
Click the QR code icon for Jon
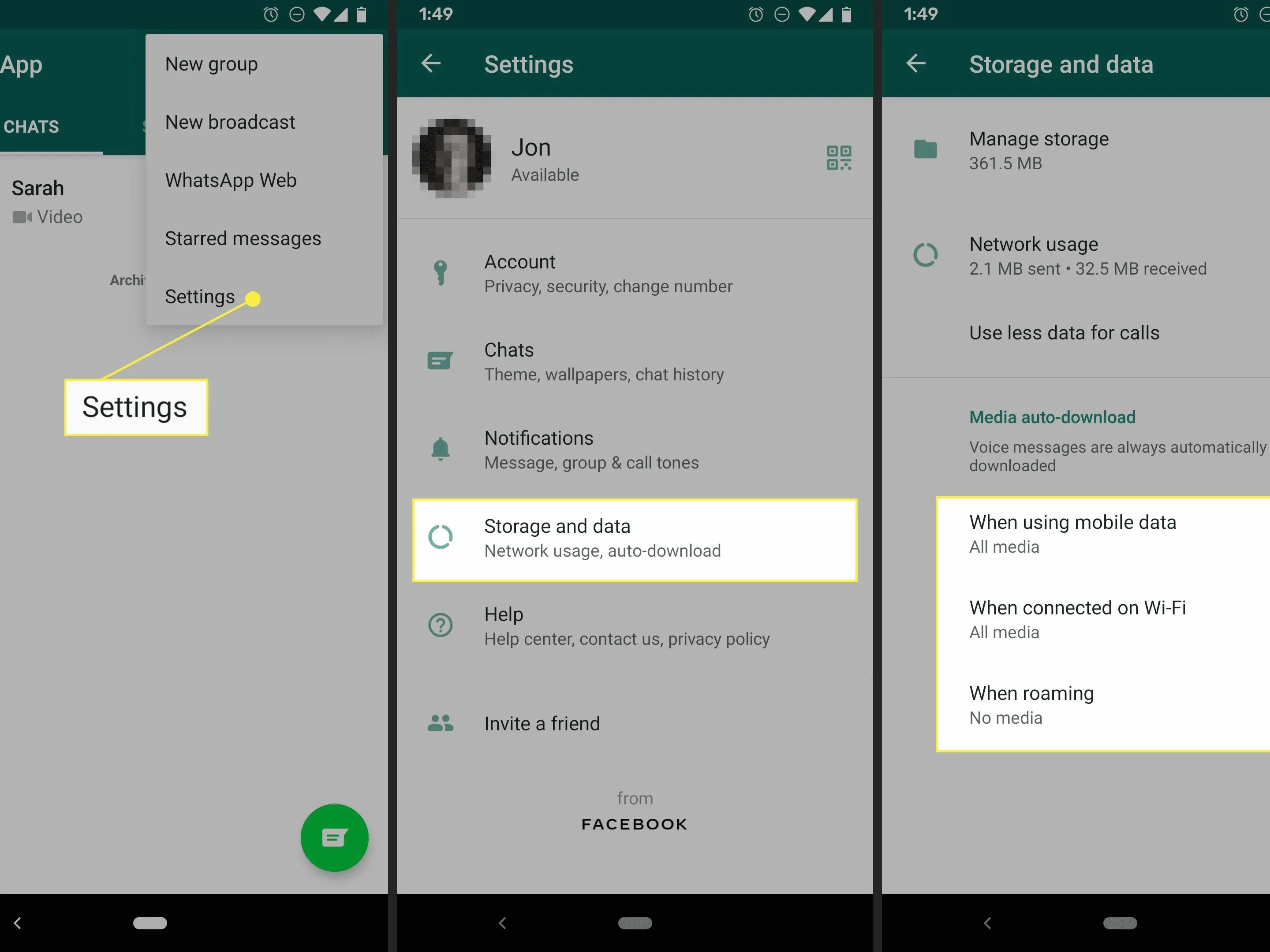point(839,158)
